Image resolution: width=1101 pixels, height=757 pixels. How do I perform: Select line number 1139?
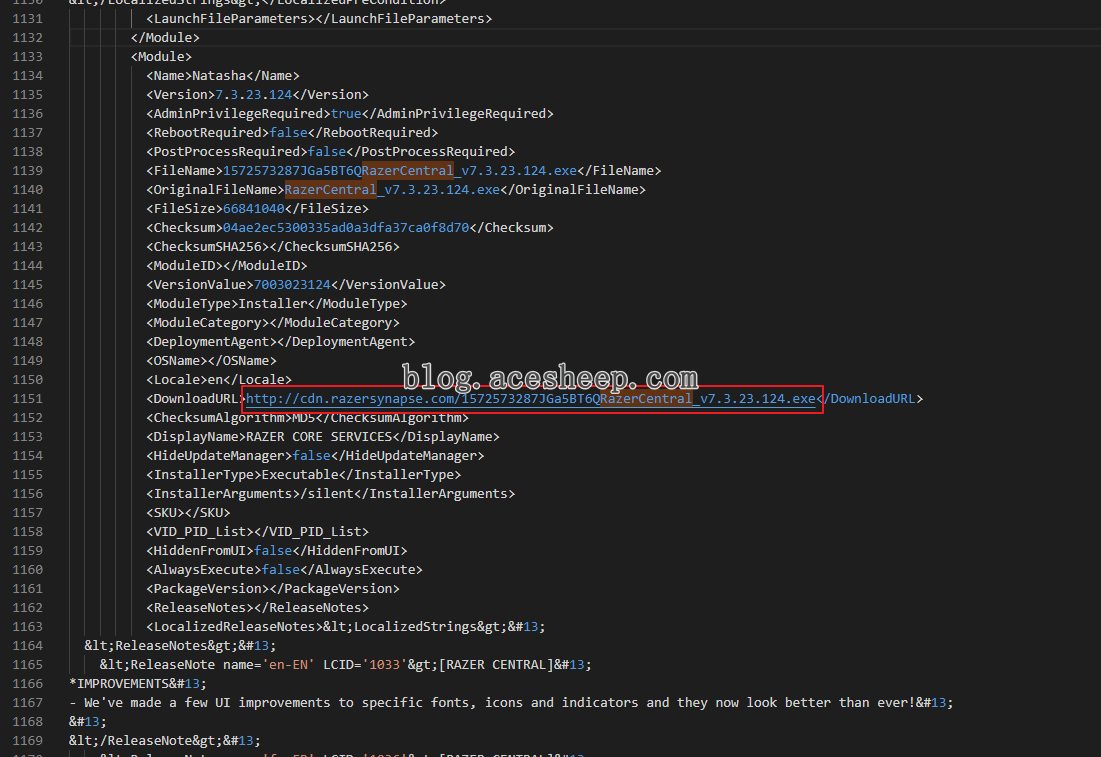point(27,171)
